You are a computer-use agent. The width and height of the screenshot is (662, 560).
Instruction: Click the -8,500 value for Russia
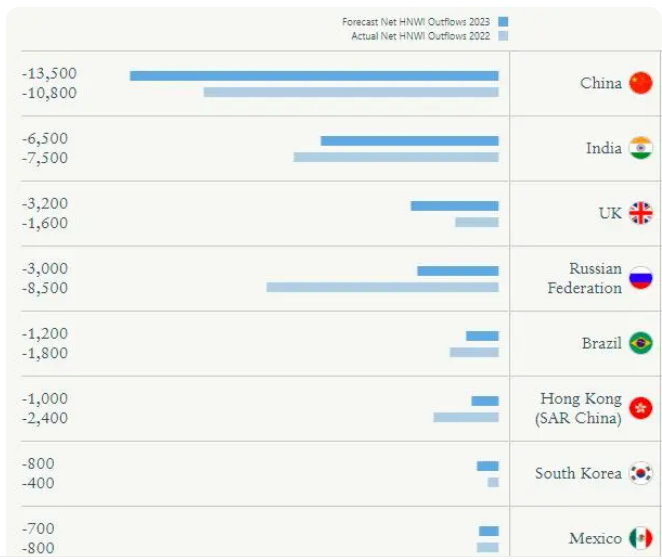pyautogui.click(x=45, y=288)
